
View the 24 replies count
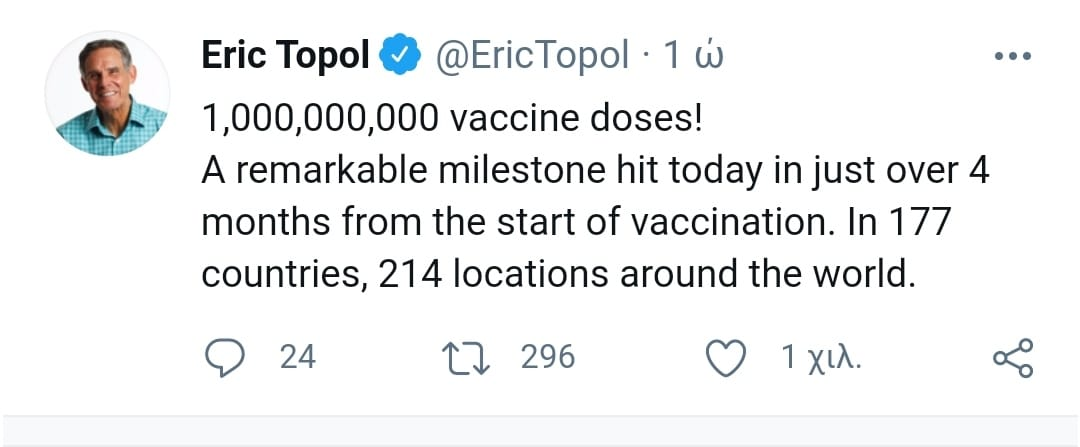pyautogui.click(x=297, y=357)
